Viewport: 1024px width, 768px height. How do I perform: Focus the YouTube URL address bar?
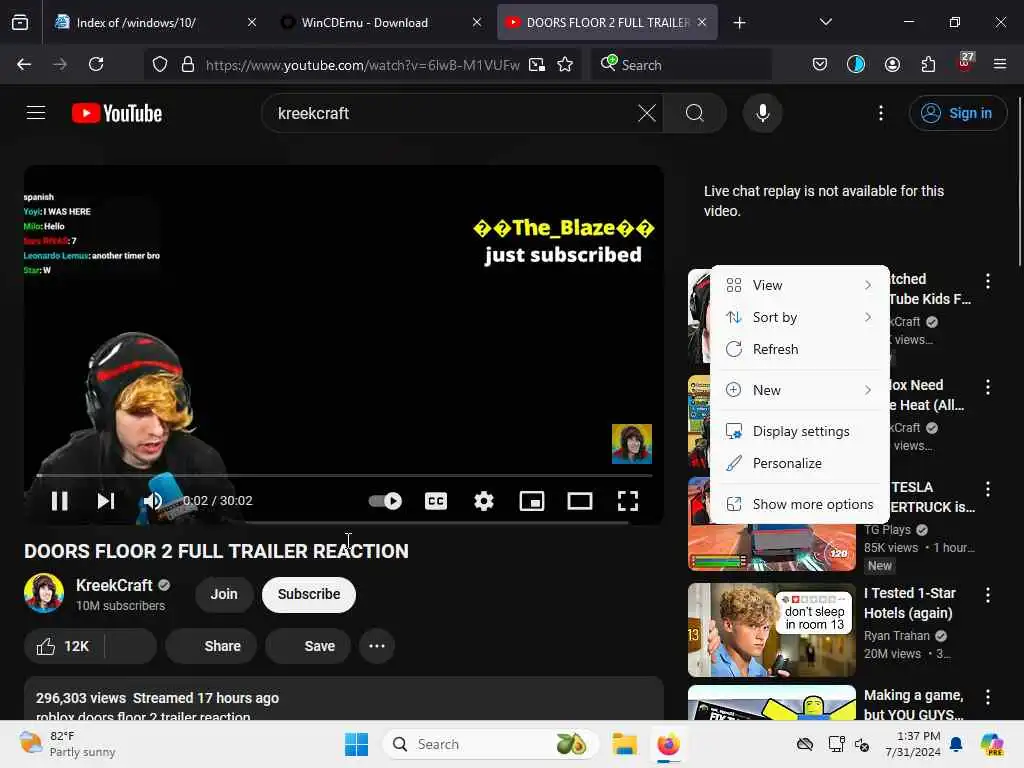point(362,65)
